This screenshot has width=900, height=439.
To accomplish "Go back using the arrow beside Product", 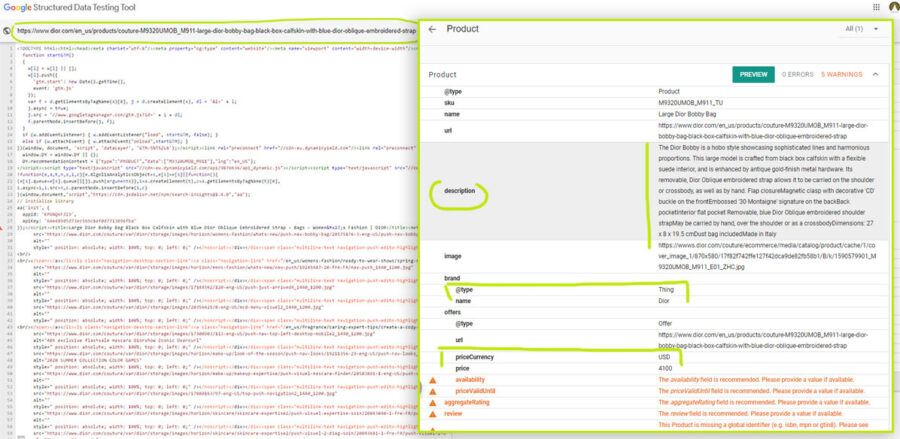I will pyautogui.click(x=432, y=29).
